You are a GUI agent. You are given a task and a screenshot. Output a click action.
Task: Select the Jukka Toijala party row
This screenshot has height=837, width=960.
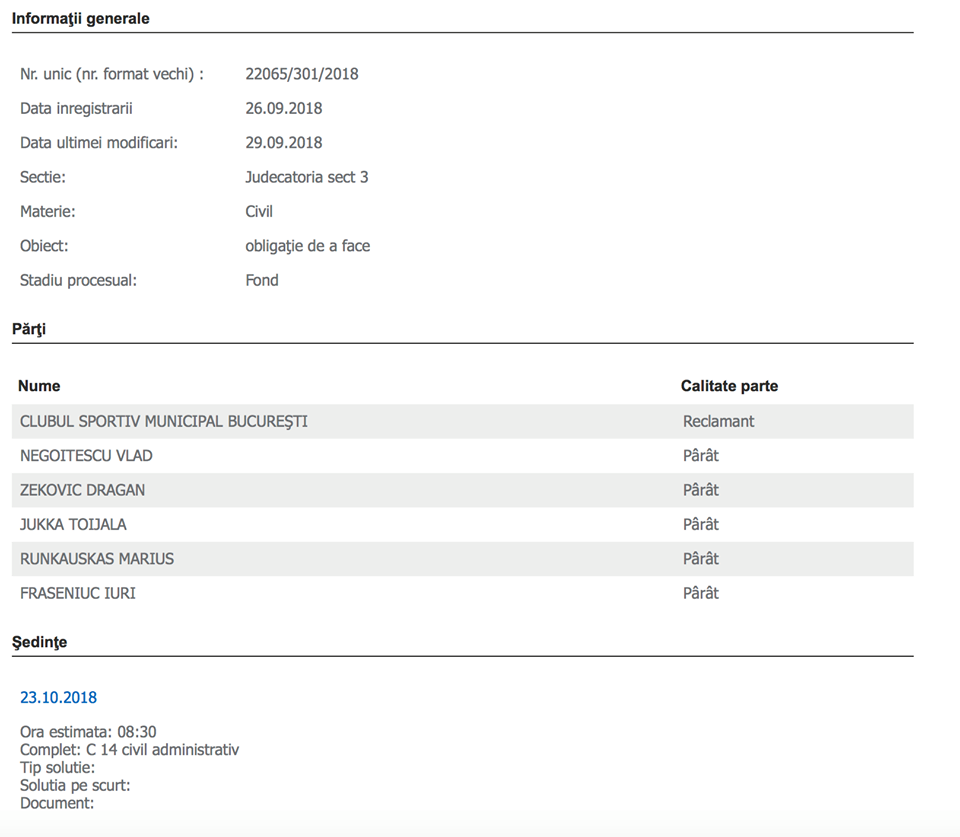(73, 524)
